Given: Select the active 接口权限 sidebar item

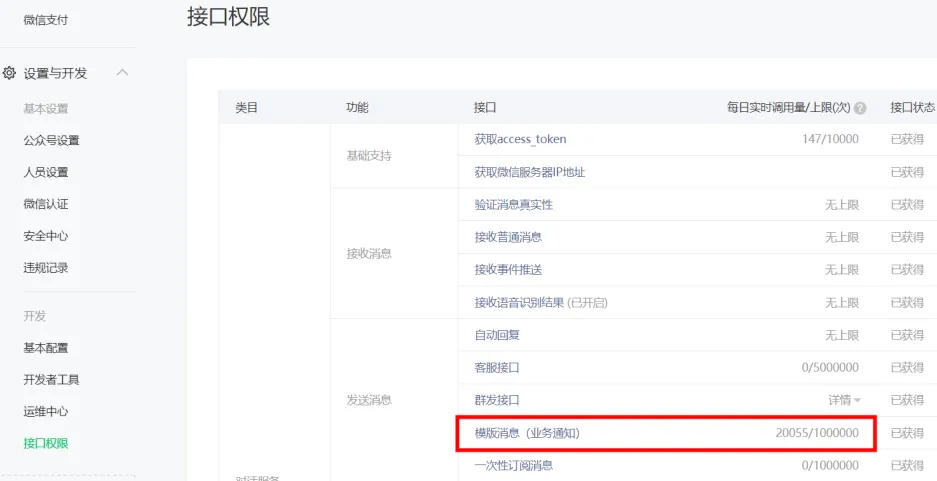Looking at the screenshot, I should click(x=45, y=443).
